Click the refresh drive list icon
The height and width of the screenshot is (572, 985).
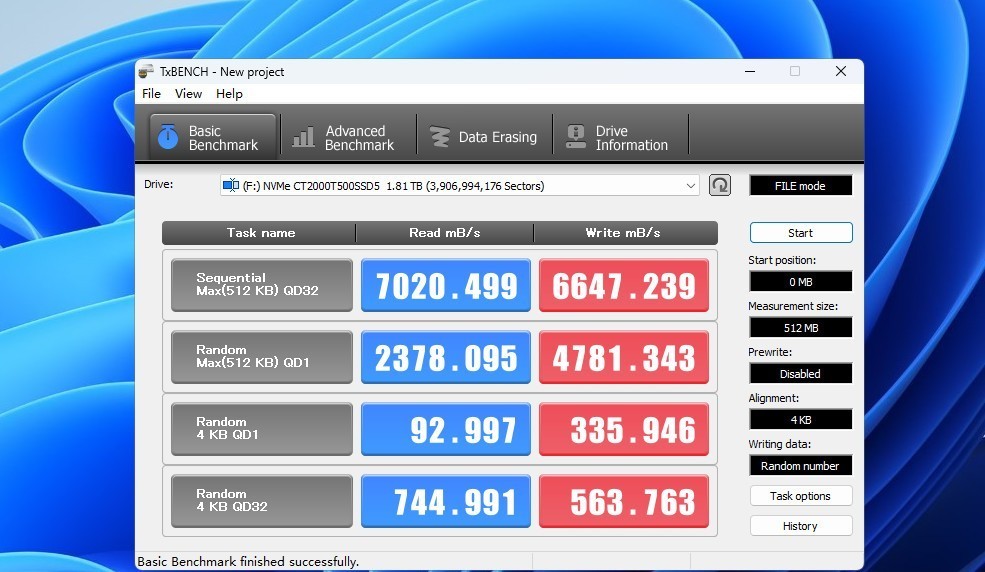pos(720,185)
